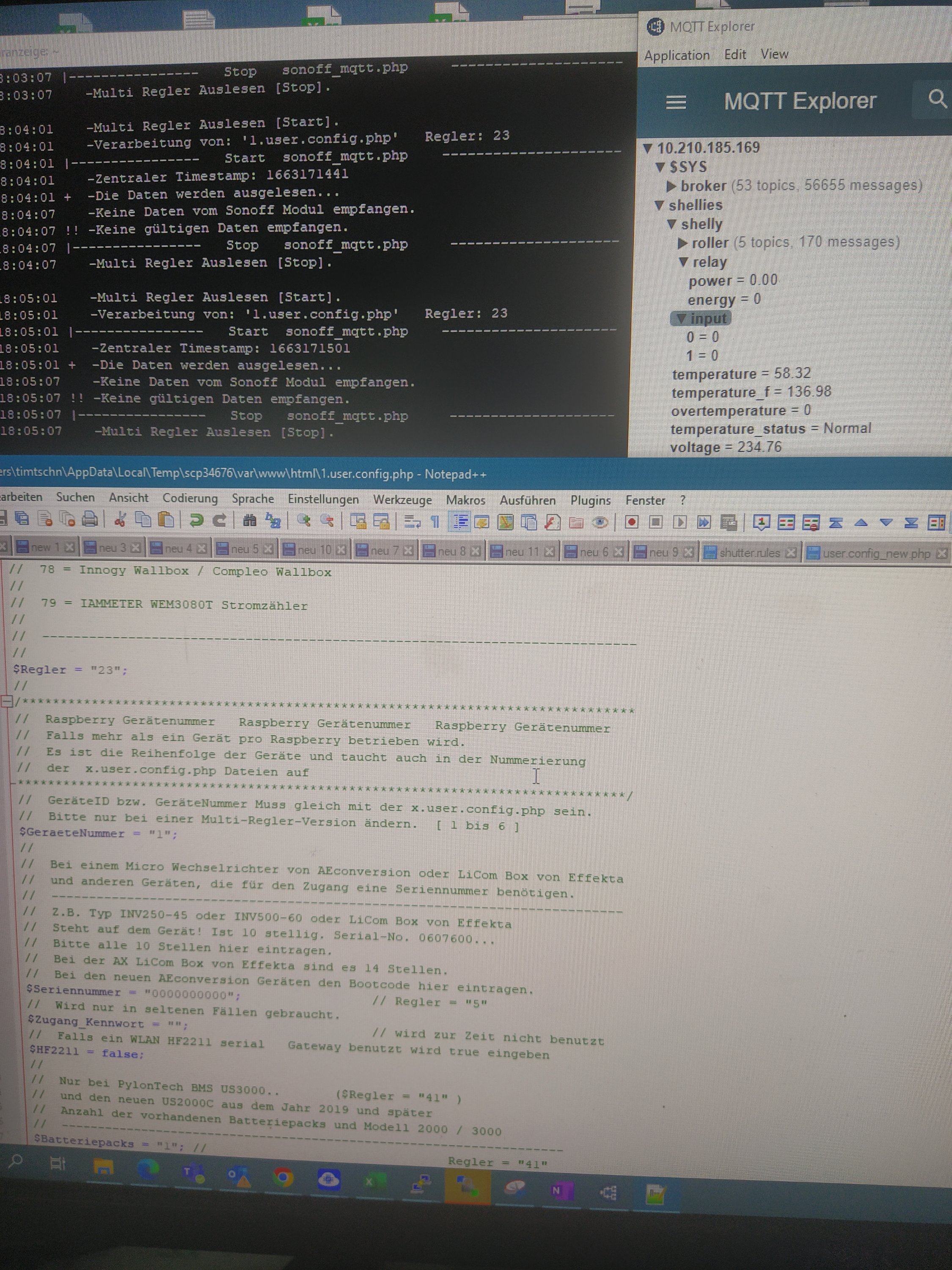Open File Explorer from the taskbar
The image size is (952, 1270).
[x=104, y=1167]
